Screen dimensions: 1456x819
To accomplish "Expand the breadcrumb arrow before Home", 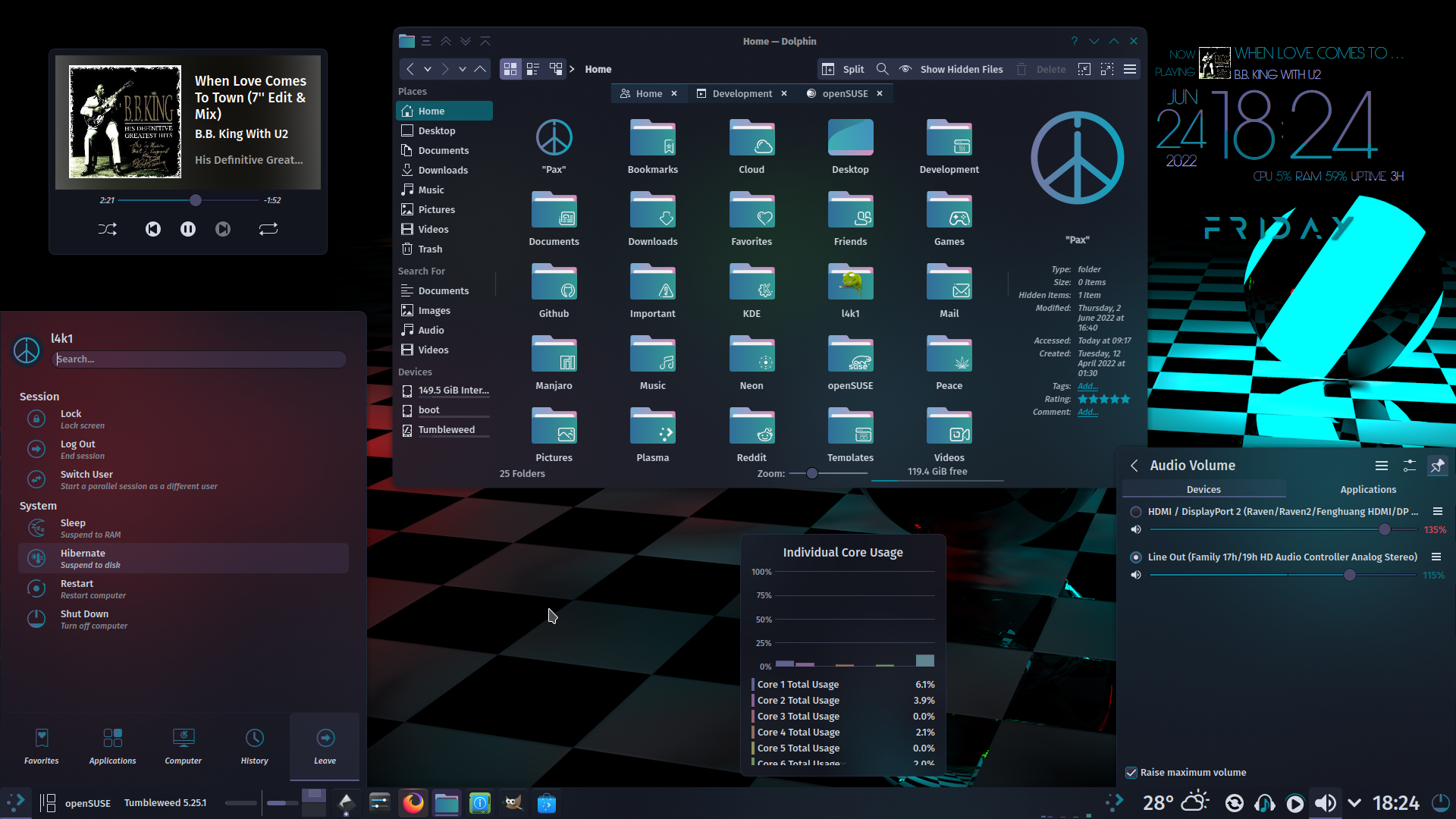I will [x=572, y=69].
